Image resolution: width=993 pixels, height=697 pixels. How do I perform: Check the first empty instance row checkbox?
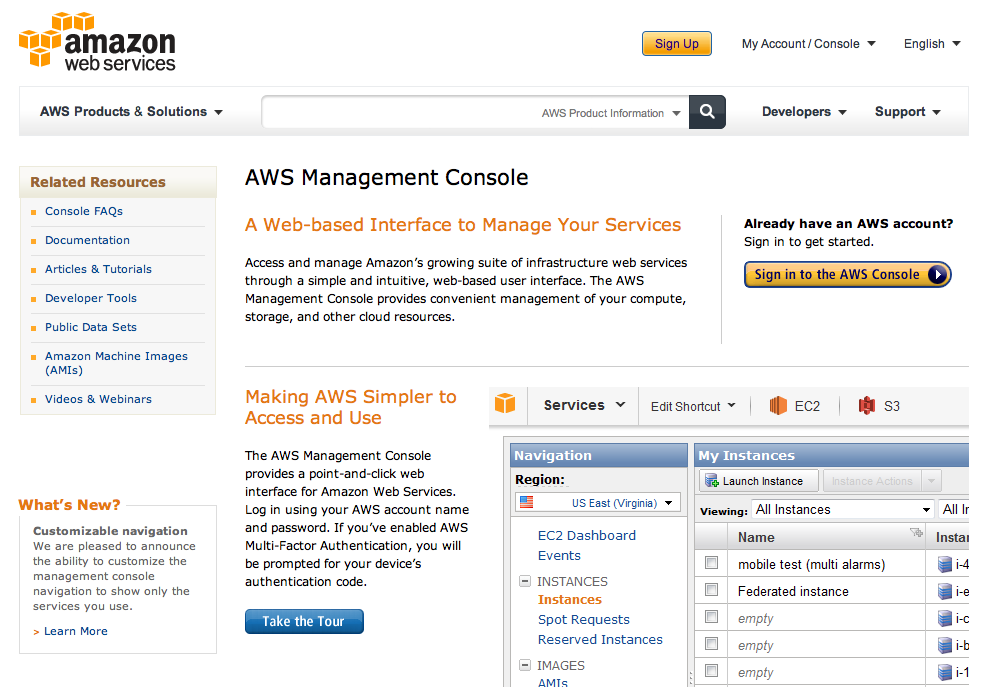point(712,617)
